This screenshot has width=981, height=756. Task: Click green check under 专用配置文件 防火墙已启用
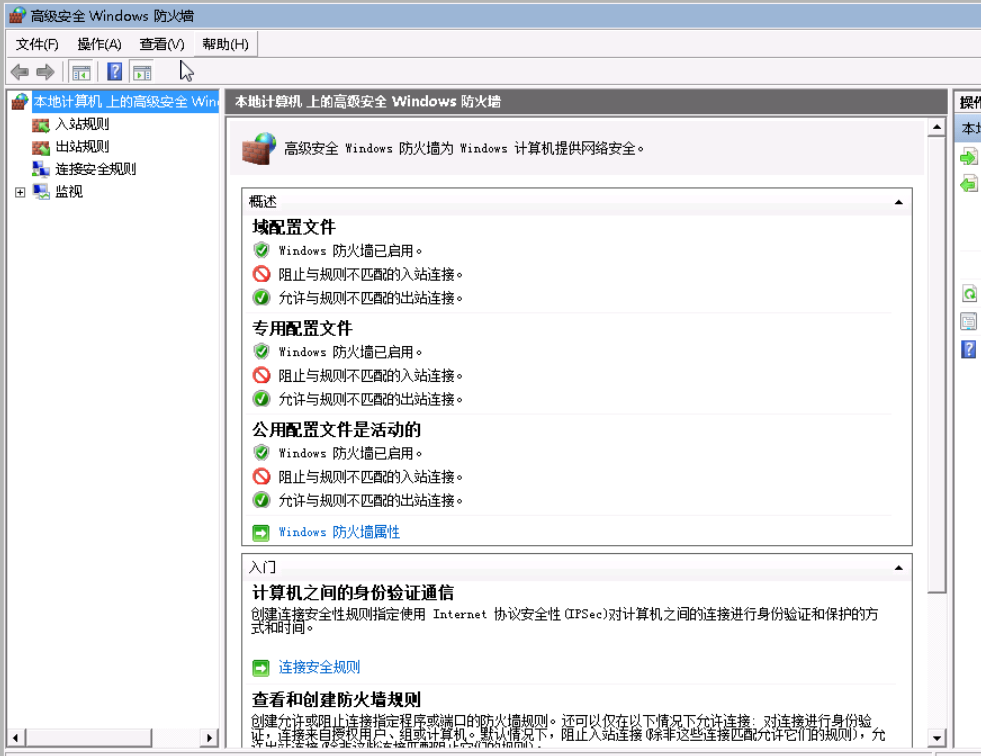[x=262, y=352]
